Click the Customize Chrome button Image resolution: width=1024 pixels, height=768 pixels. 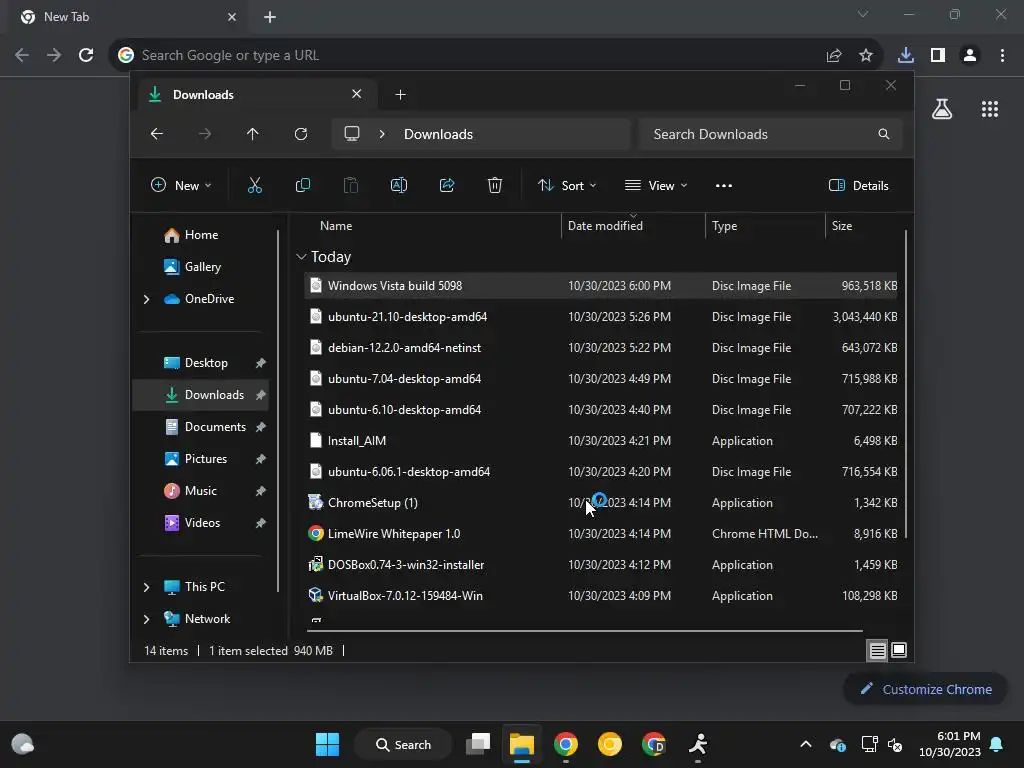coord(925,689)
